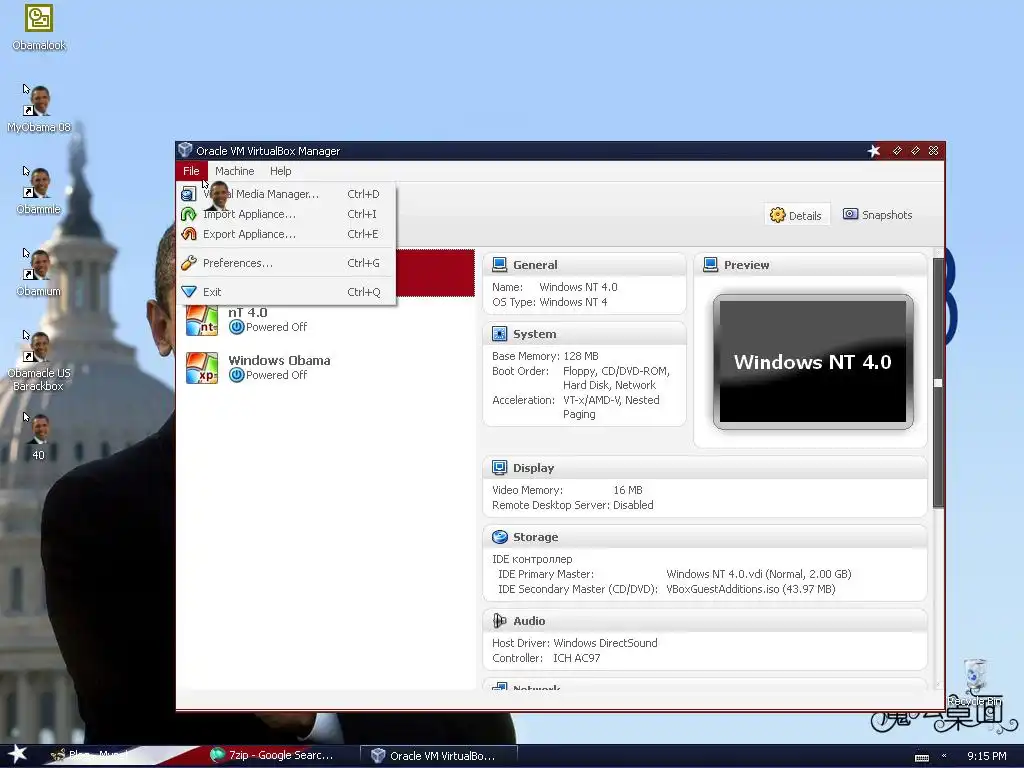Click the 9:15 PM clock
This screenshot has height=768, width=1024.
click(x=986, y=756)
